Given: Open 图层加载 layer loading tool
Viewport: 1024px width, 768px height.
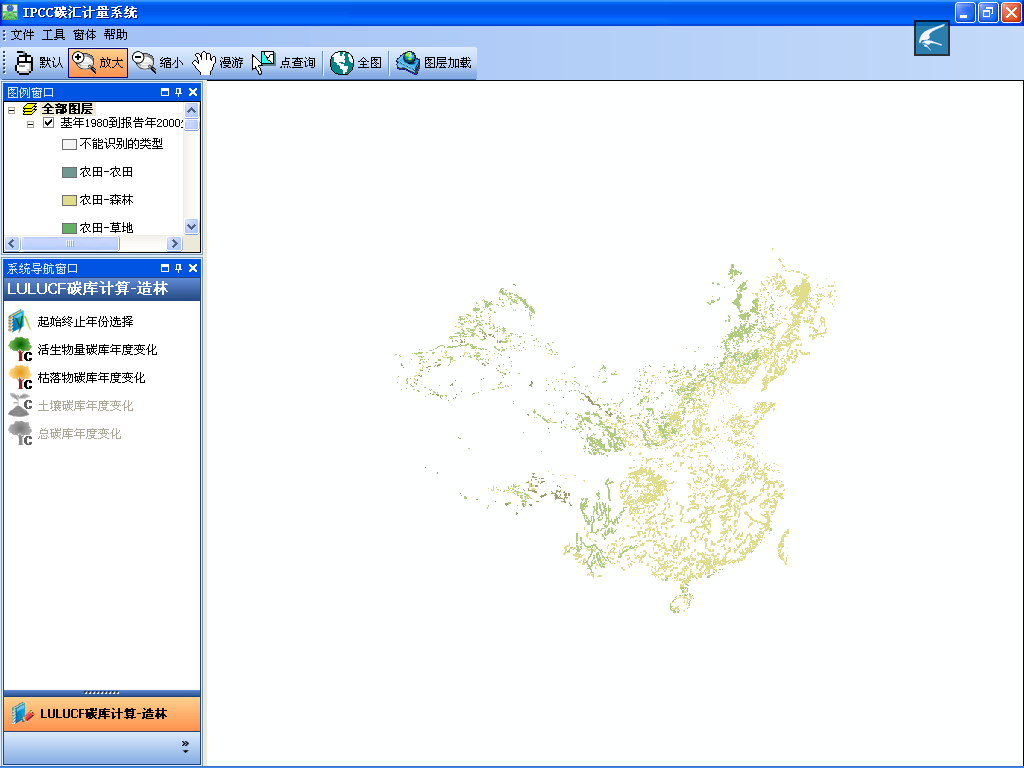Looking at the screenshot, I should (x=433, y=63).
